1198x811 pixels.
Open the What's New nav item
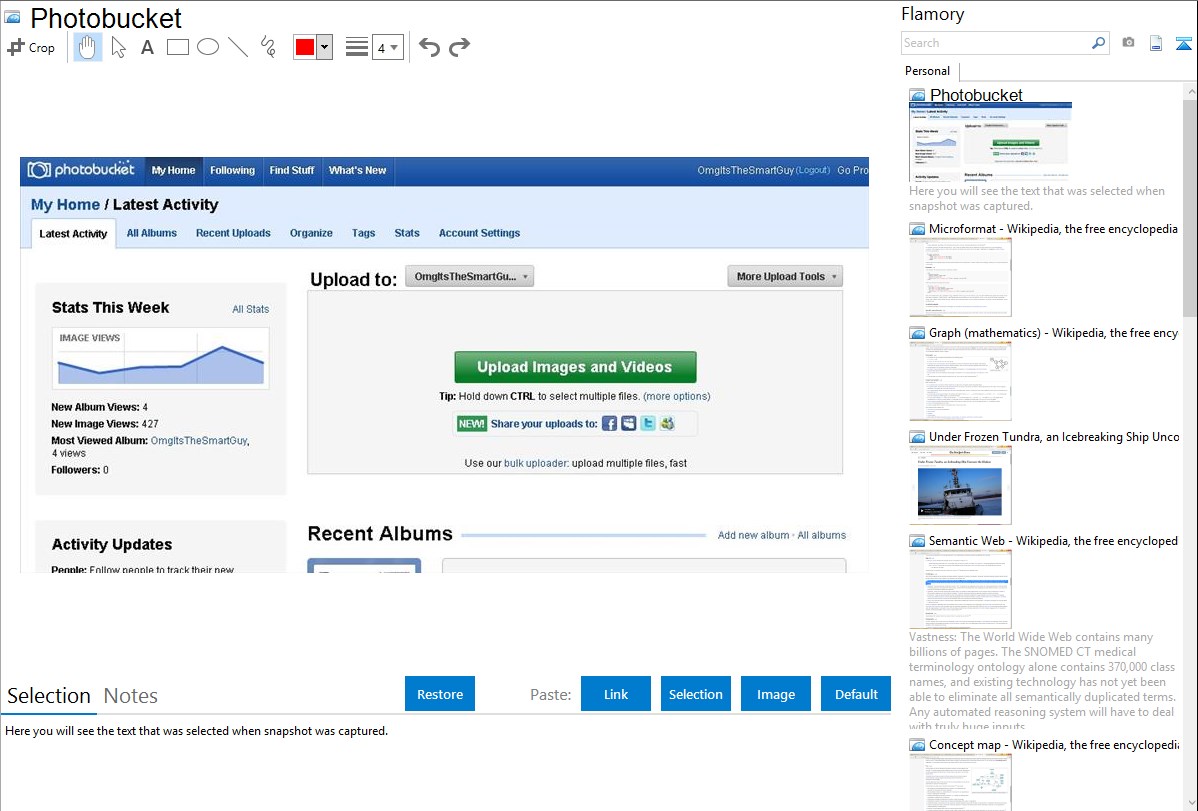pos(358,170)
